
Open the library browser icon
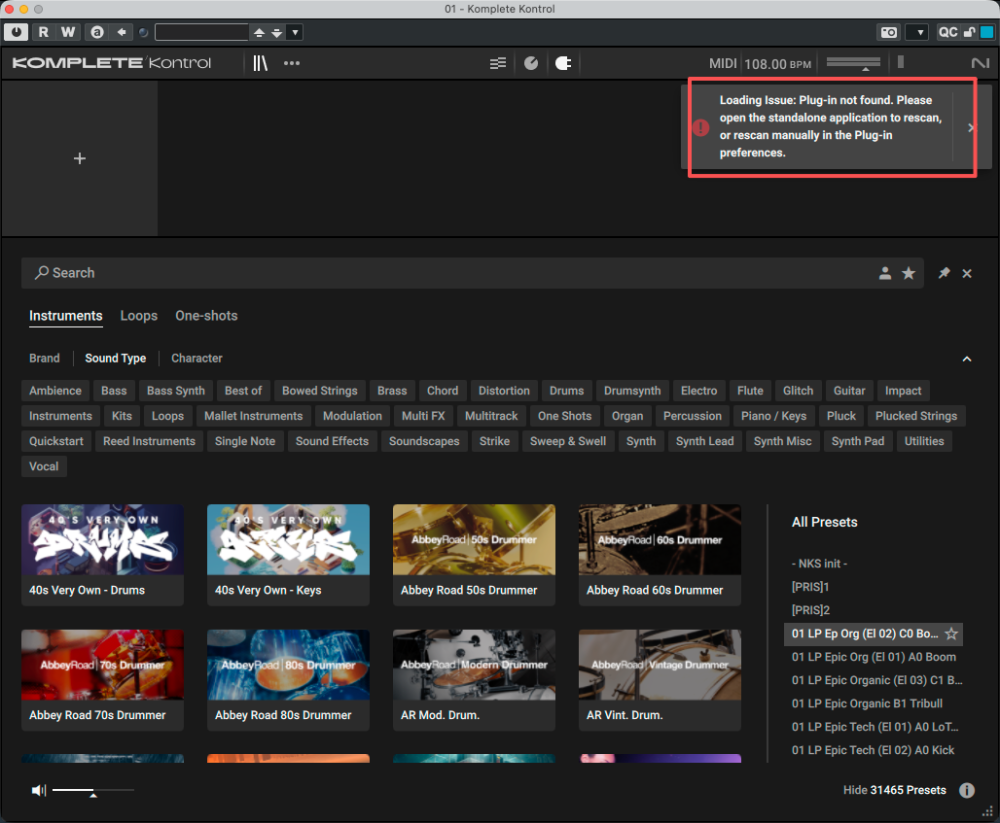pos(260,63)
